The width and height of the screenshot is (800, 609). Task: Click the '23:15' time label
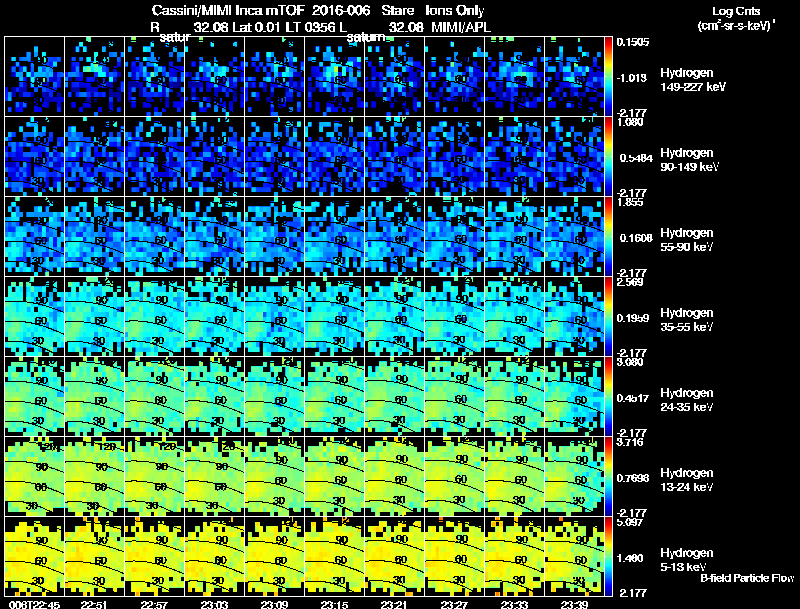(334, 605)
